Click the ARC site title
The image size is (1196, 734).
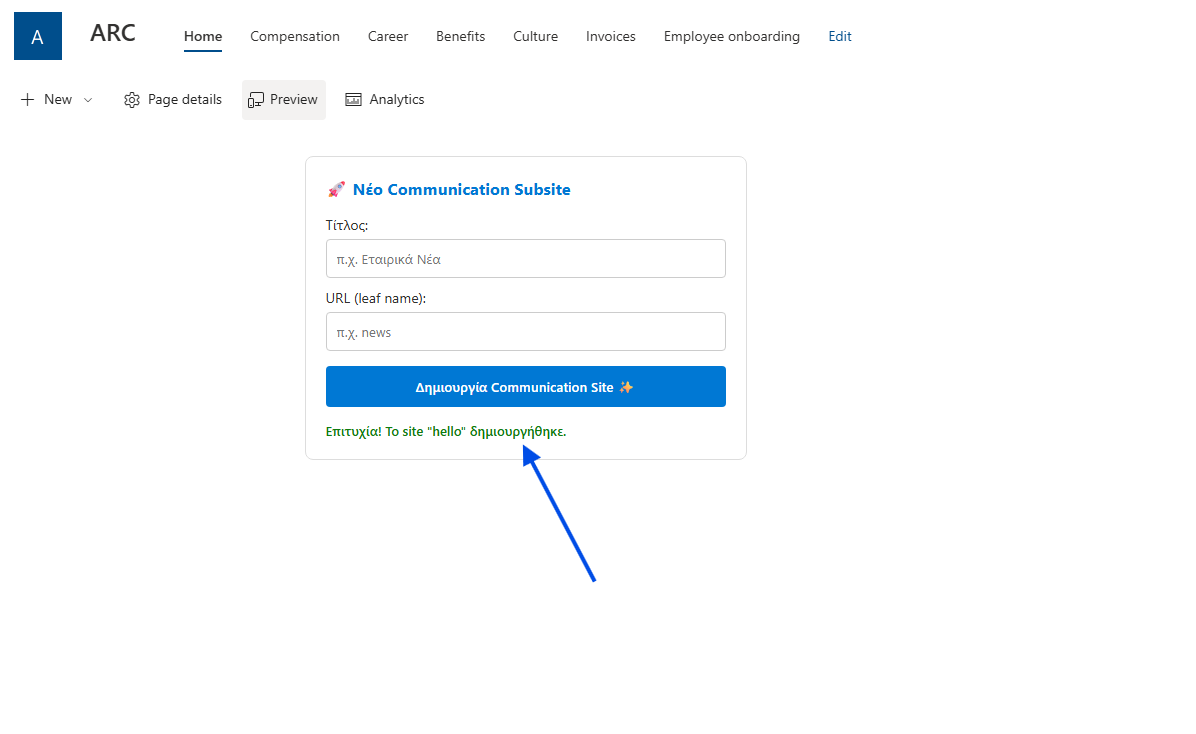pos(113,33)
